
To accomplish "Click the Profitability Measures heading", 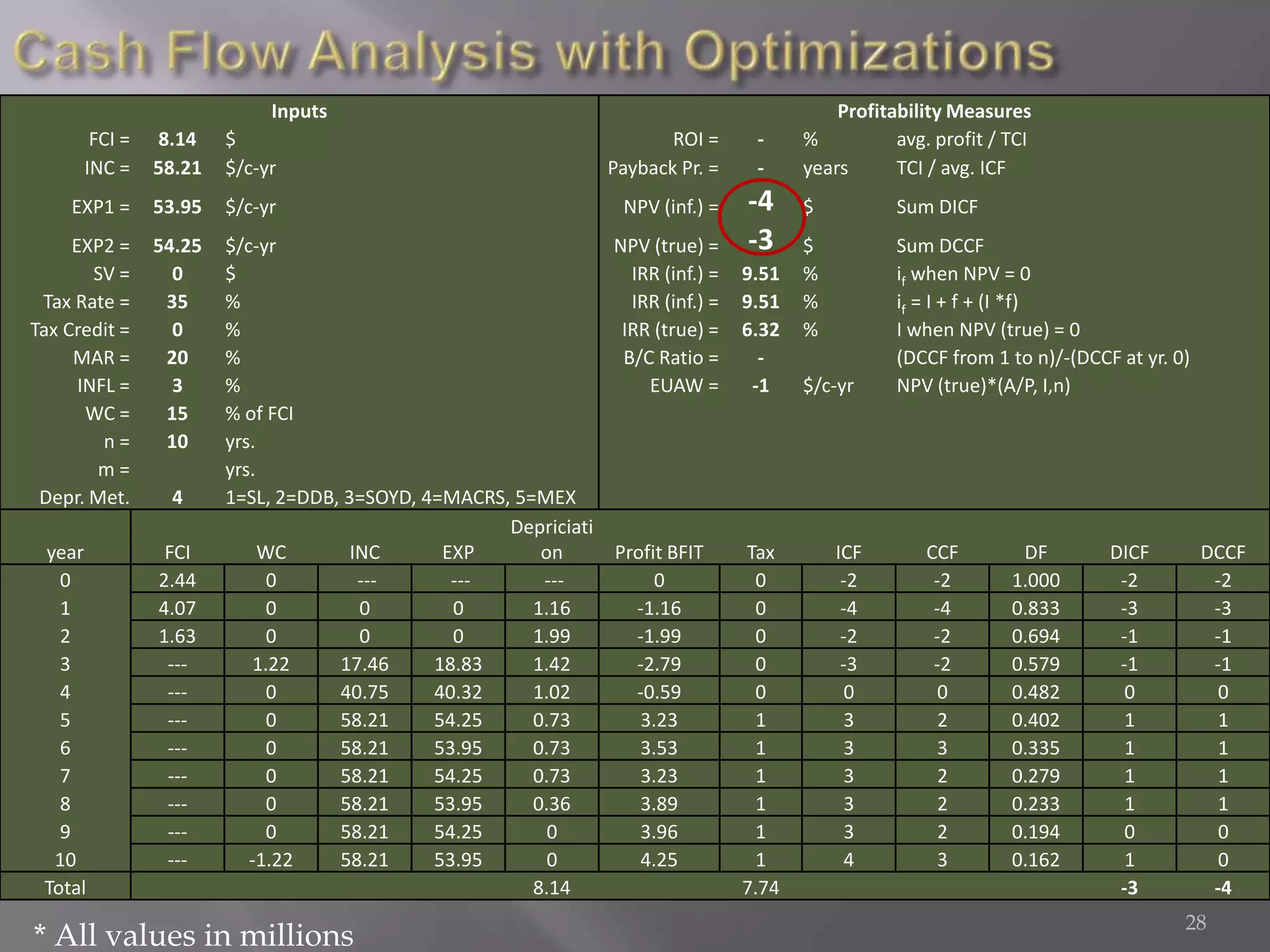I will click(933, 111).
